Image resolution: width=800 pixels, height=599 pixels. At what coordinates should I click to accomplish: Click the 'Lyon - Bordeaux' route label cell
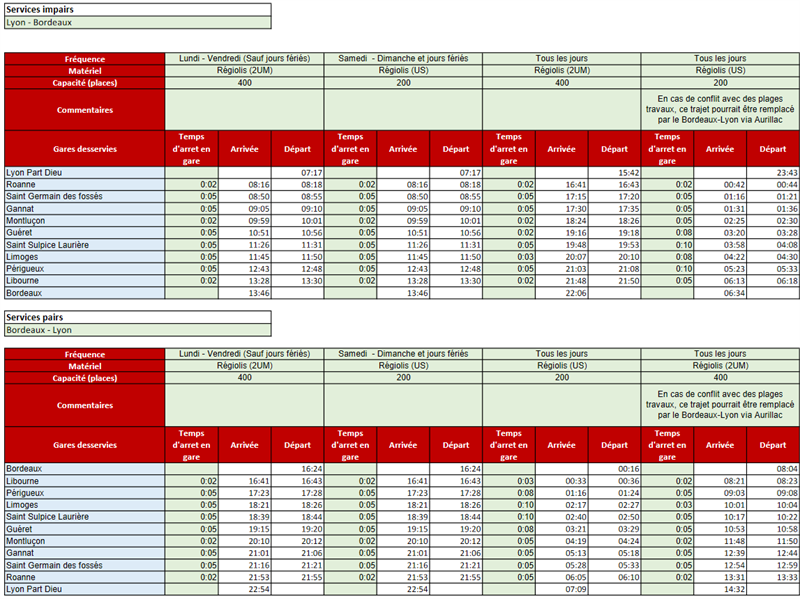(x=137, y=21)
